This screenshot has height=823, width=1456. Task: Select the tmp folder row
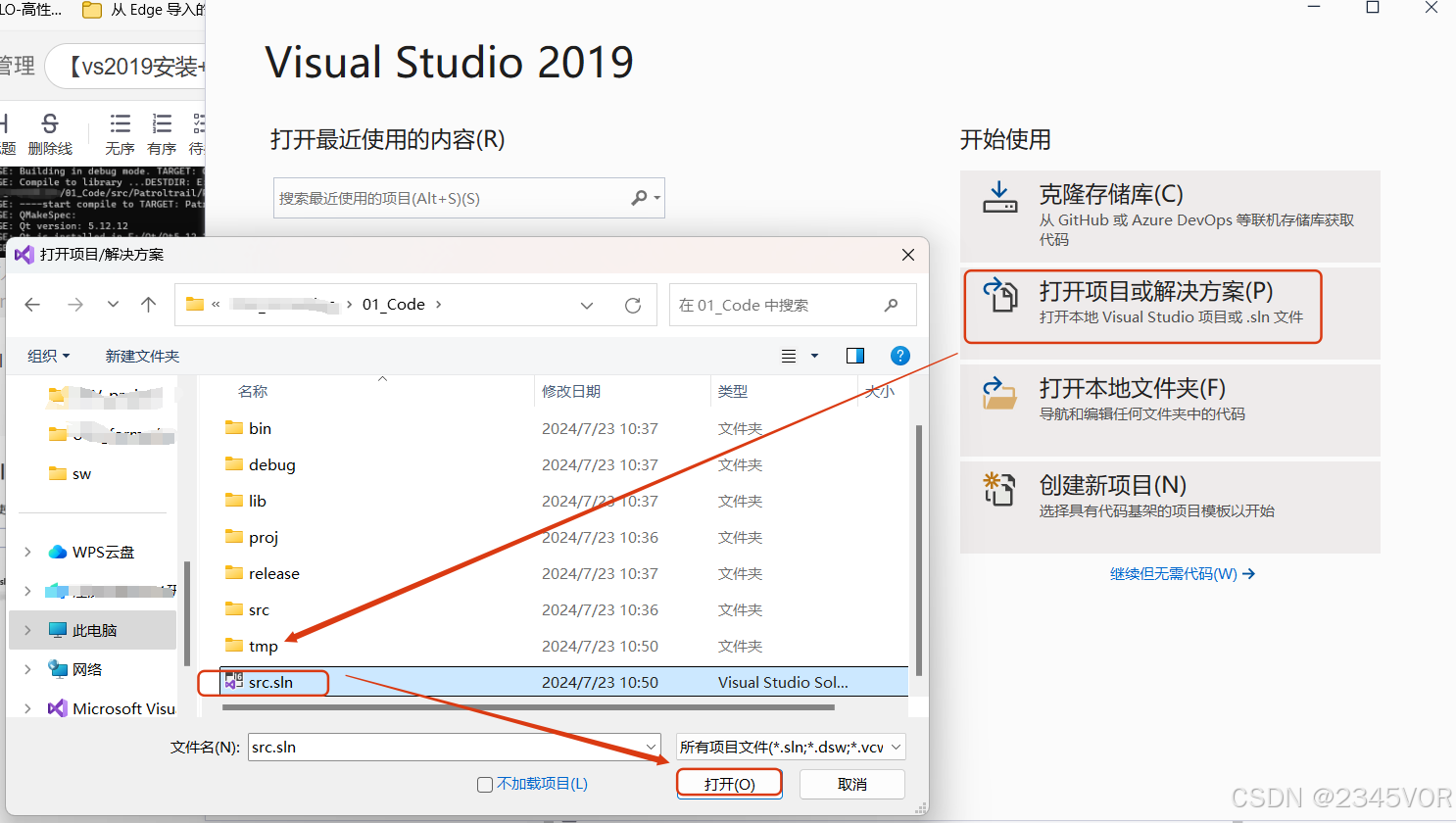coord(565,646)
